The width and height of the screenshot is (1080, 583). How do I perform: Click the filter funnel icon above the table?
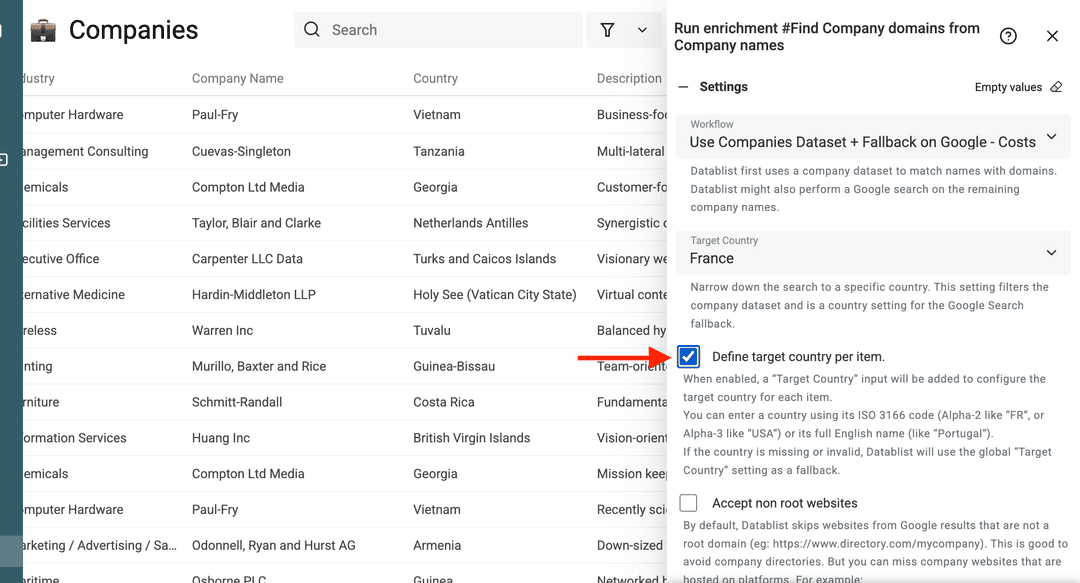(607, 30)
